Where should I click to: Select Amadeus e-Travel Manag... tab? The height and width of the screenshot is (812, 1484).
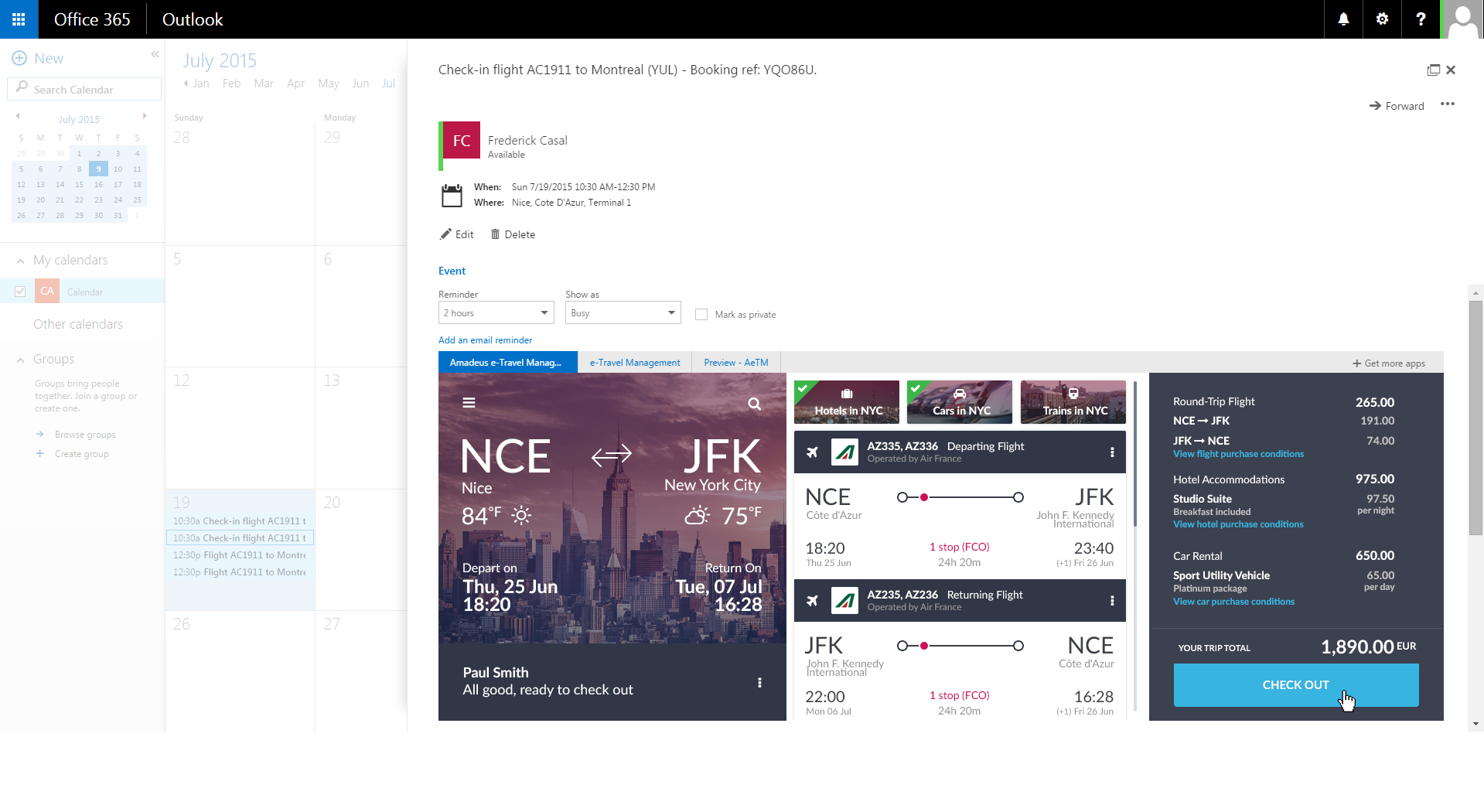click(507, 362)
